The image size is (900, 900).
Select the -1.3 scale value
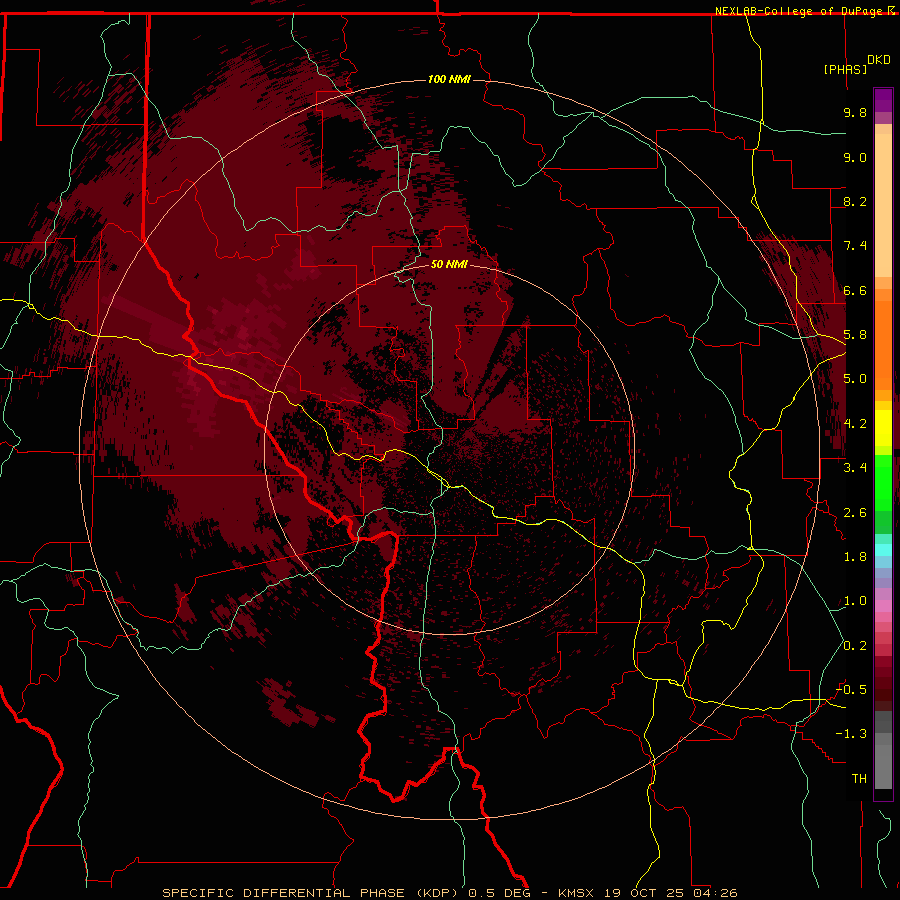pos(851,734)
